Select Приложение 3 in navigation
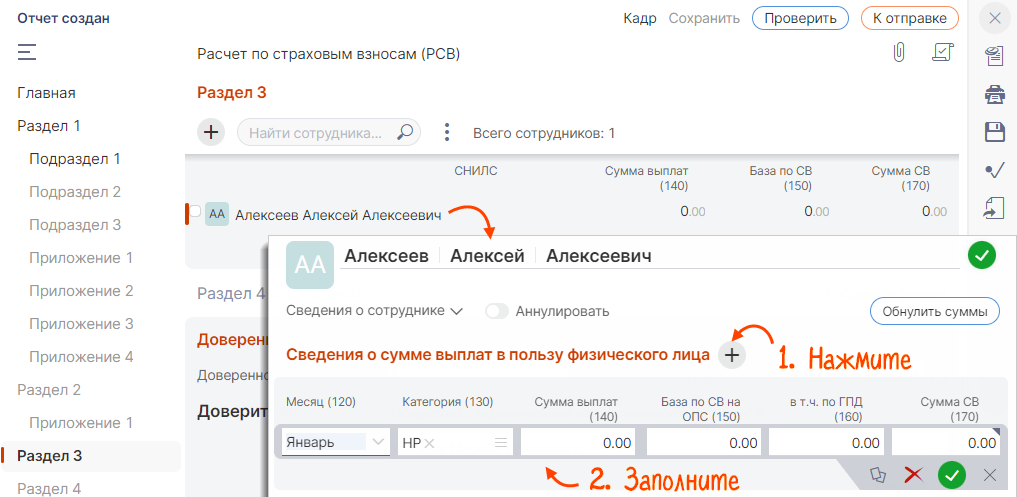The width and height of the screenshot is (1017, 497). [x=81, y=324]
